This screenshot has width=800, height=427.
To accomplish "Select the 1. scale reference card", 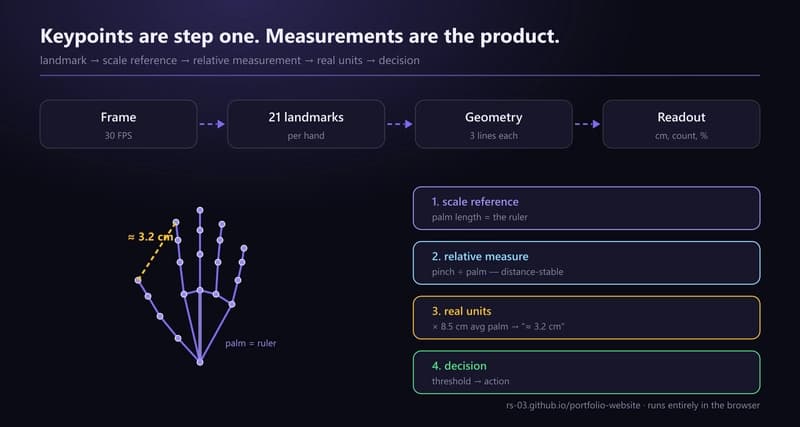I will tap(586, 208).
